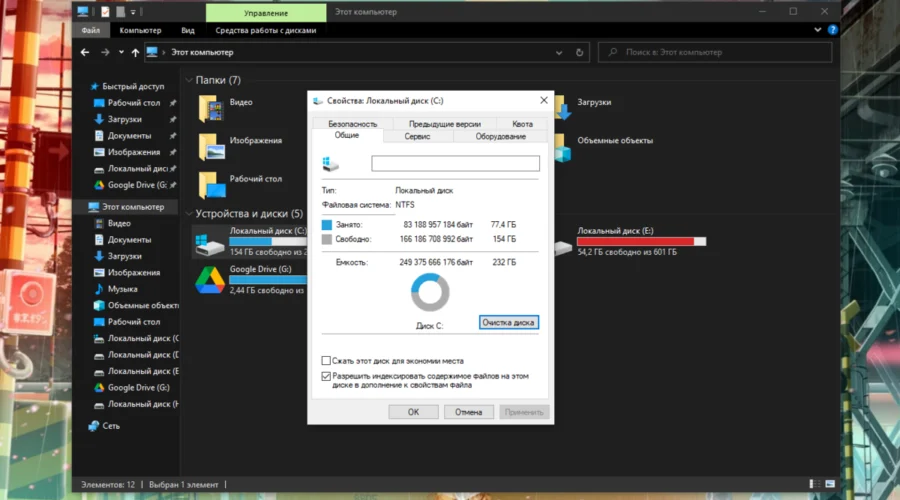The height and width of the screenshot is (500, 900).
Task: Open the recent locations dropdown arrow
Action: pos(120,52)
